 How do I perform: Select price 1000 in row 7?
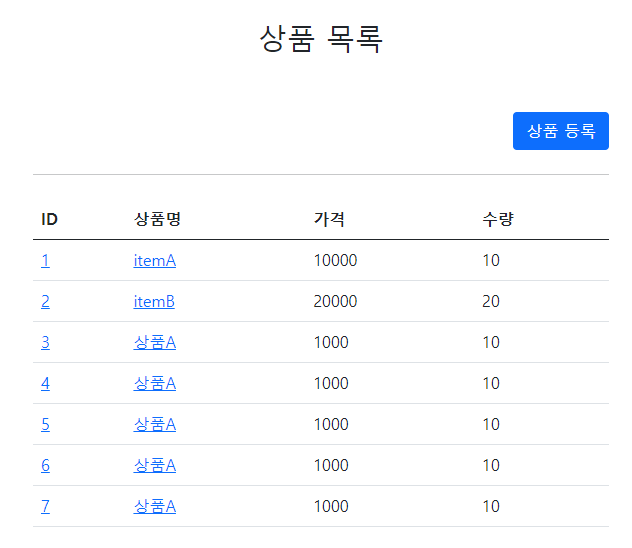tap(331, 506)
